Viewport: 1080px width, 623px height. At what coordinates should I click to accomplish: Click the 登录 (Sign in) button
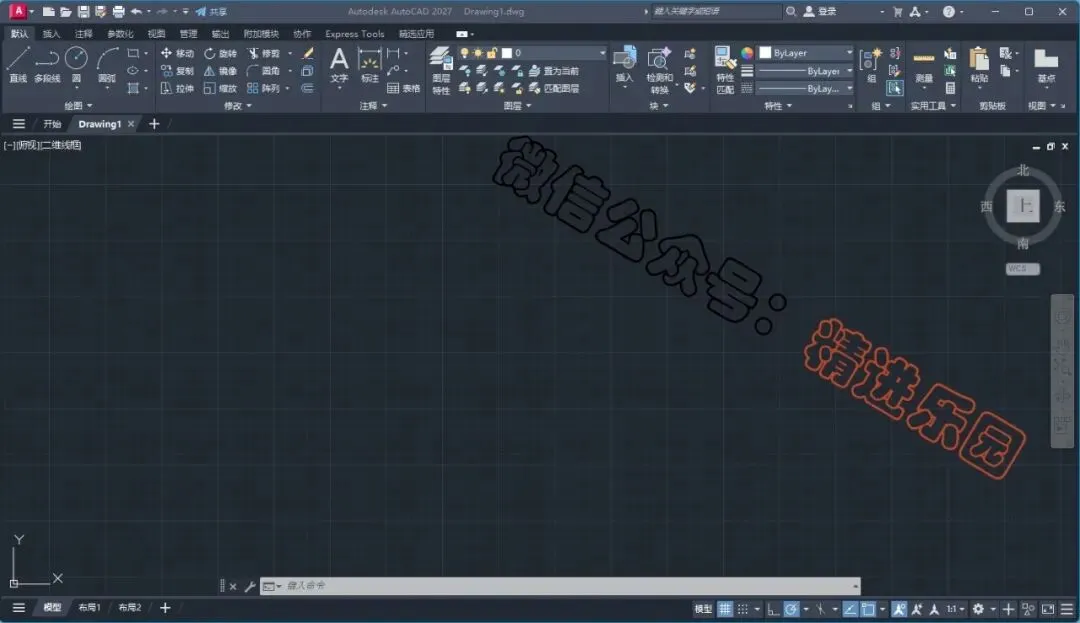click(820, 12)
